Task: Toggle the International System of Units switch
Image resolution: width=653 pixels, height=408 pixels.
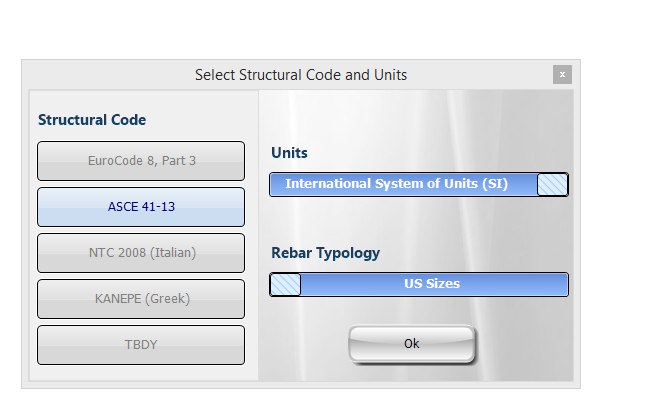Action: pyautogui.click(x=419, y=184)
